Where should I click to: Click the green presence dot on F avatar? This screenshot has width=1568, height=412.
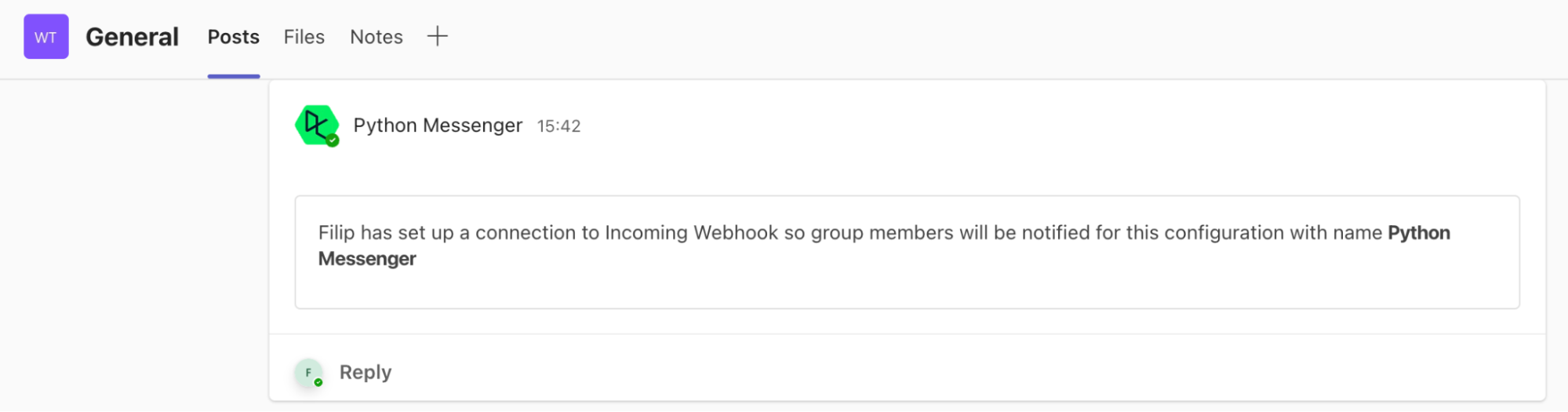(318, 383)
